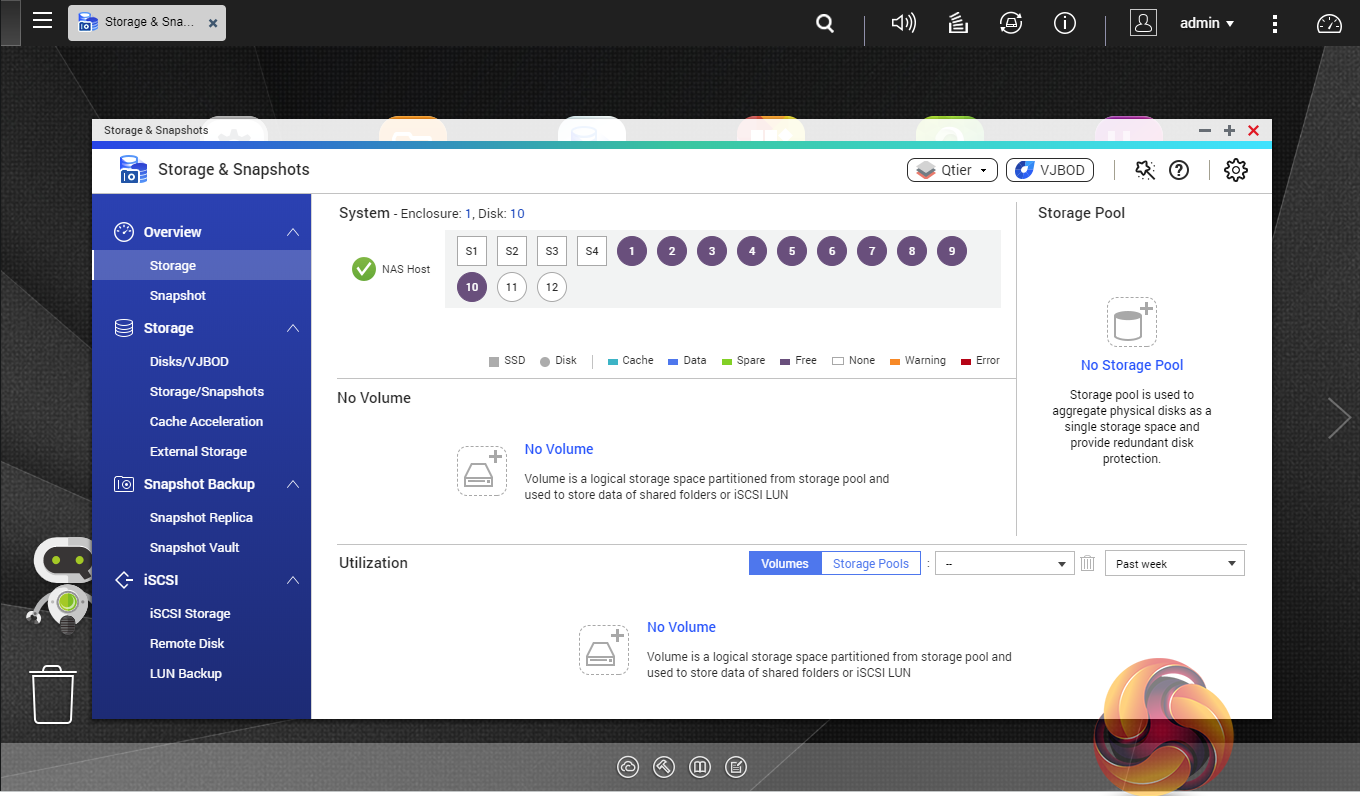The height and width of the screenshot is (796, 1360).
Task: Select disk 9 in the enclosure
Action: 952,251
